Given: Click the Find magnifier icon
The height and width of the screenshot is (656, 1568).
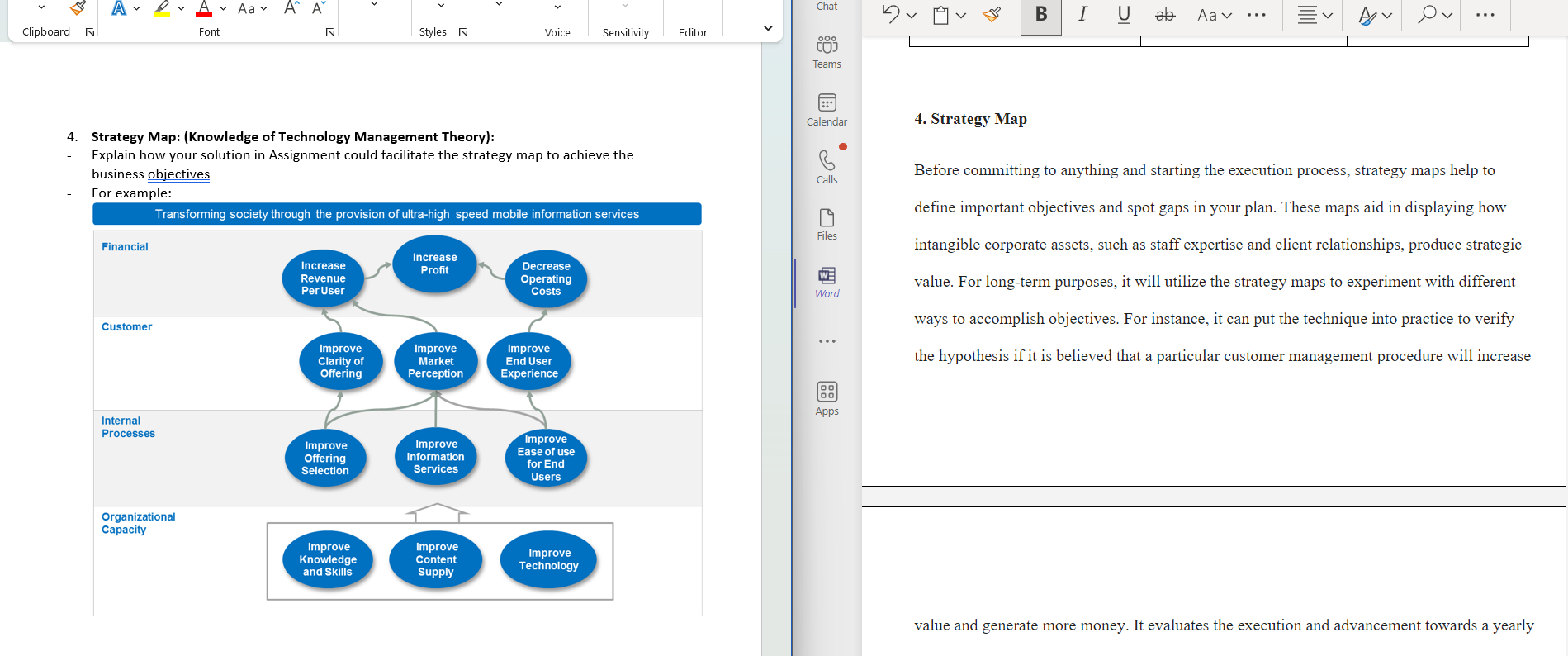Looking at the screenshot, I should point(1427,14).
